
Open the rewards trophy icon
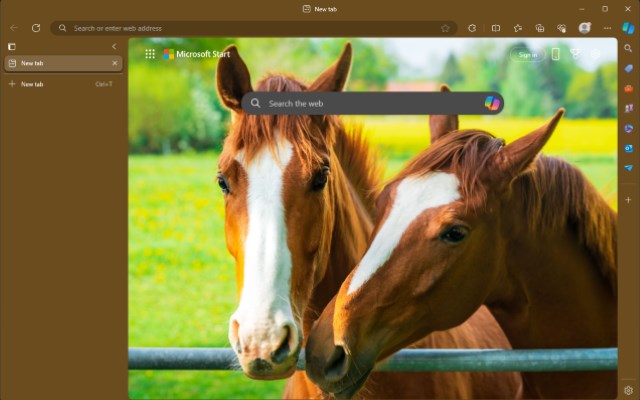[576, 54]
